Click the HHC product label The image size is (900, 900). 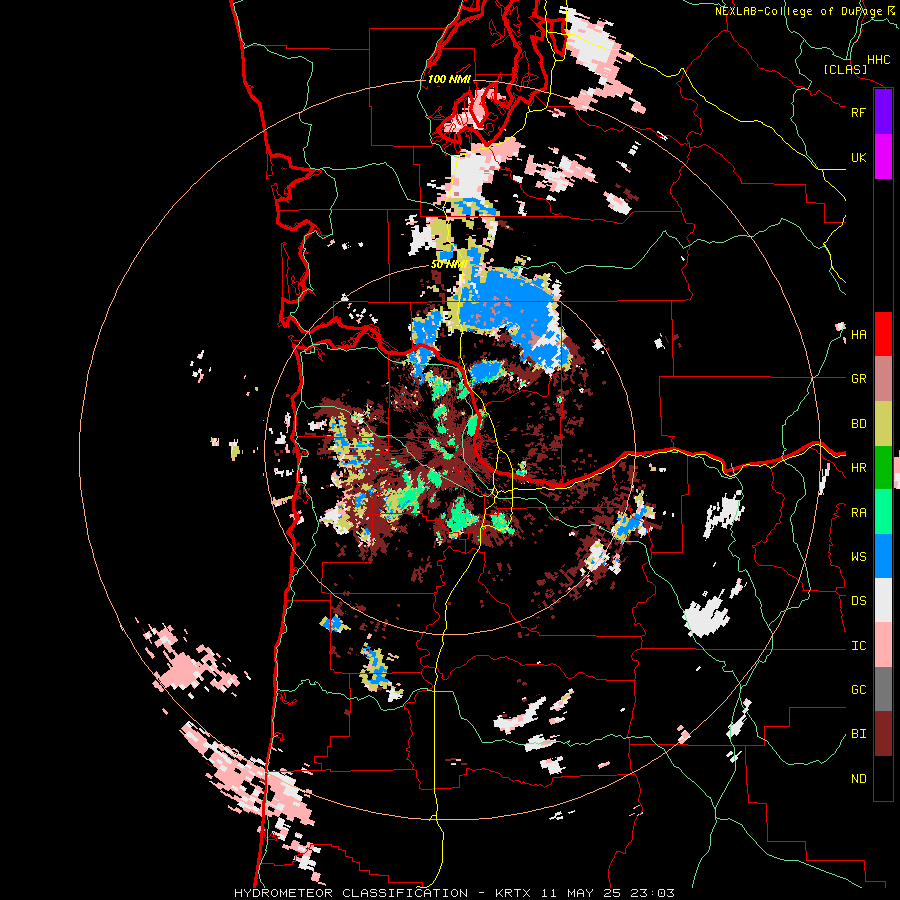[879, 60]
